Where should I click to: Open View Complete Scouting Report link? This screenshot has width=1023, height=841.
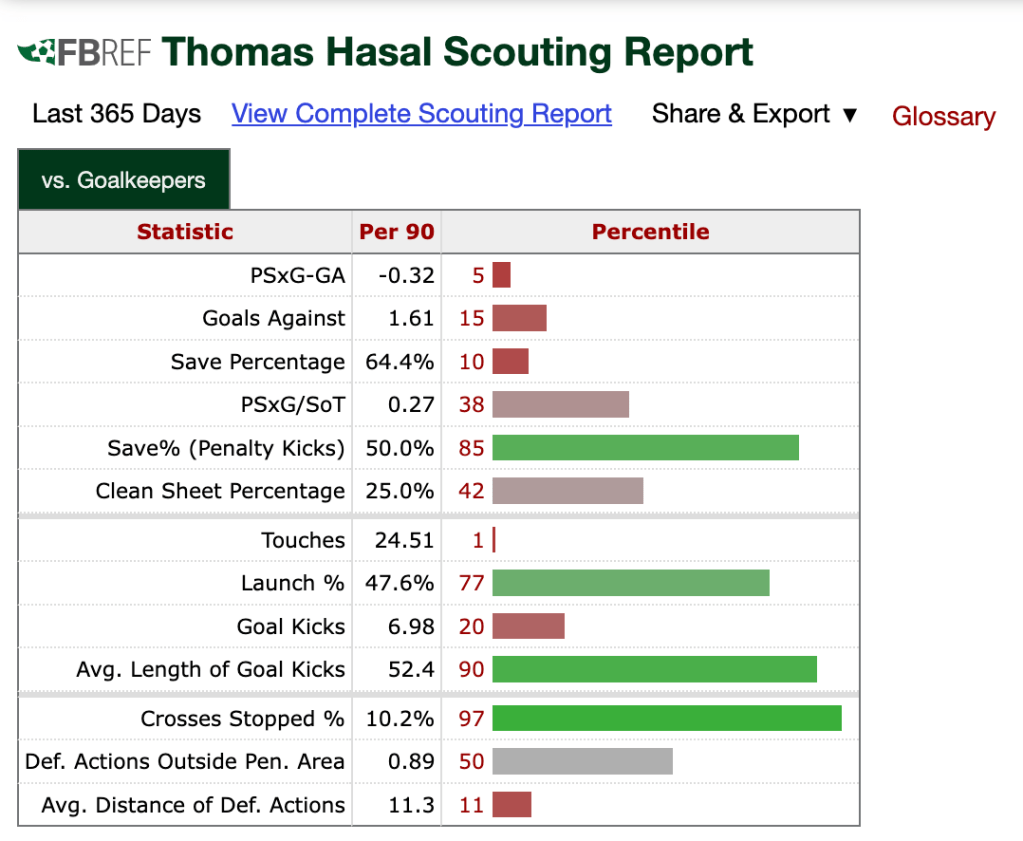(x=421, y=114)
